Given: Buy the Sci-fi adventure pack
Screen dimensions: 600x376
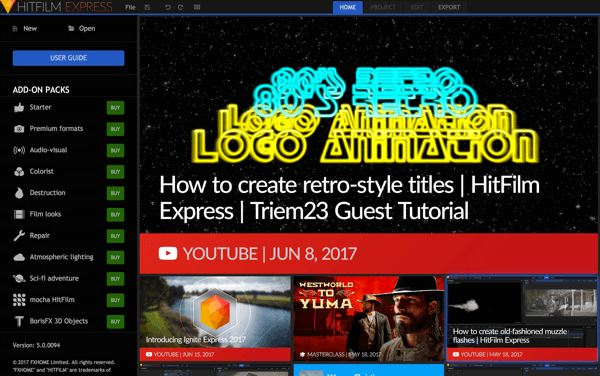Looking at the screenshot, I should [115, 279].
